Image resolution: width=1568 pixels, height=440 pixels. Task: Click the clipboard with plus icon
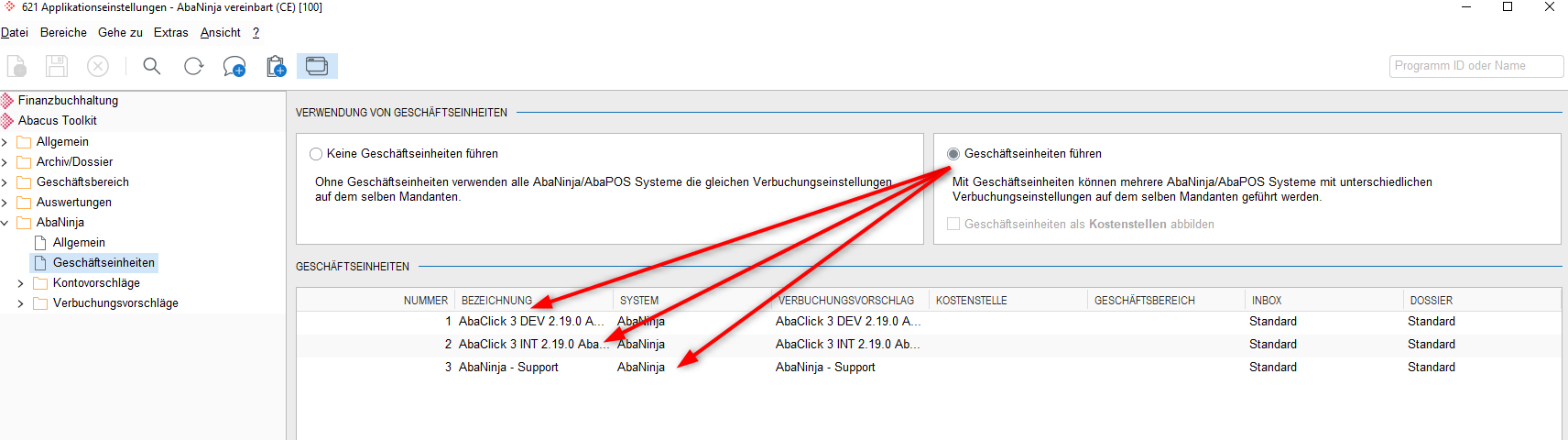pyautogui.click(x=276, y=66)
